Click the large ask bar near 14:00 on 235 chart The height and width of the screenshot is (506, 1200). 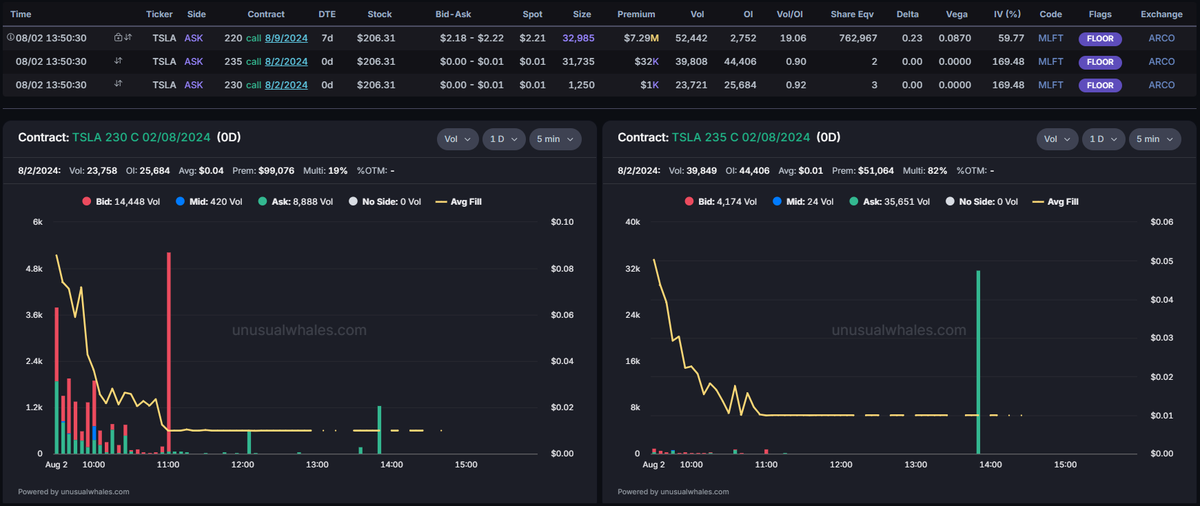tap(978, 362)
